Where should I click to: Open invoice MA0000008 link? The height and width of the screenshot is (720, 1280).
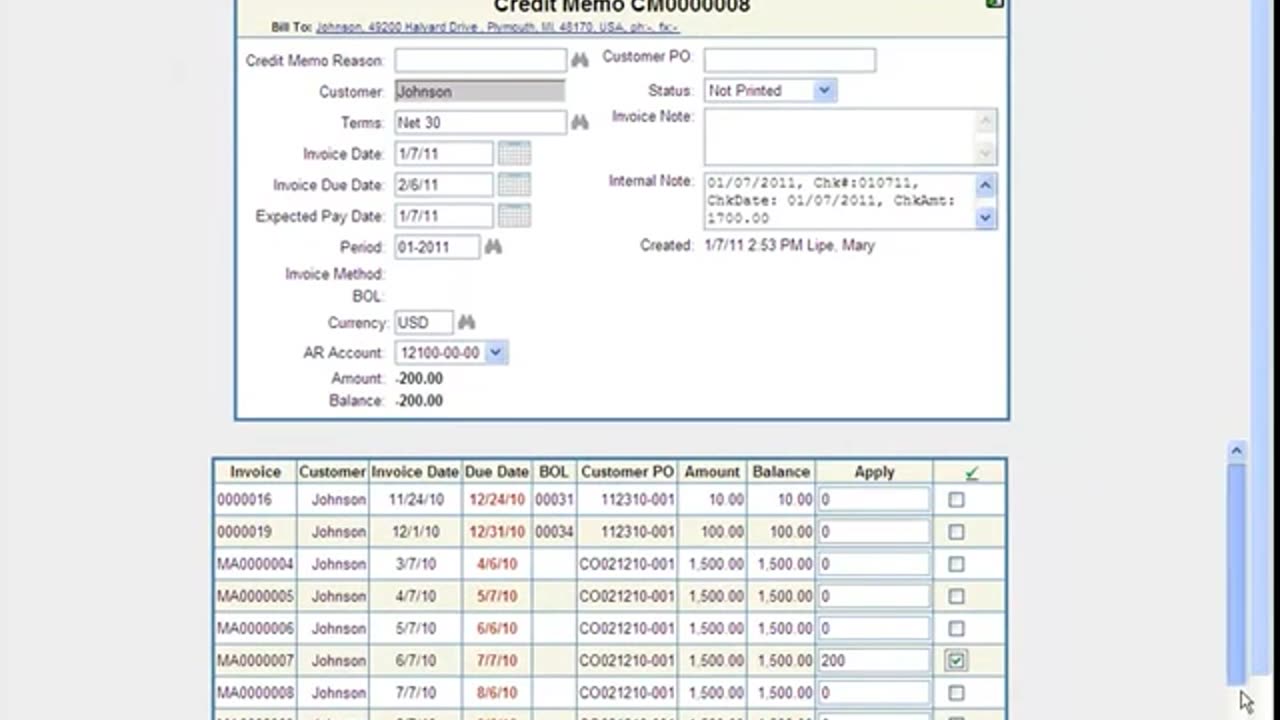[255, 692]
